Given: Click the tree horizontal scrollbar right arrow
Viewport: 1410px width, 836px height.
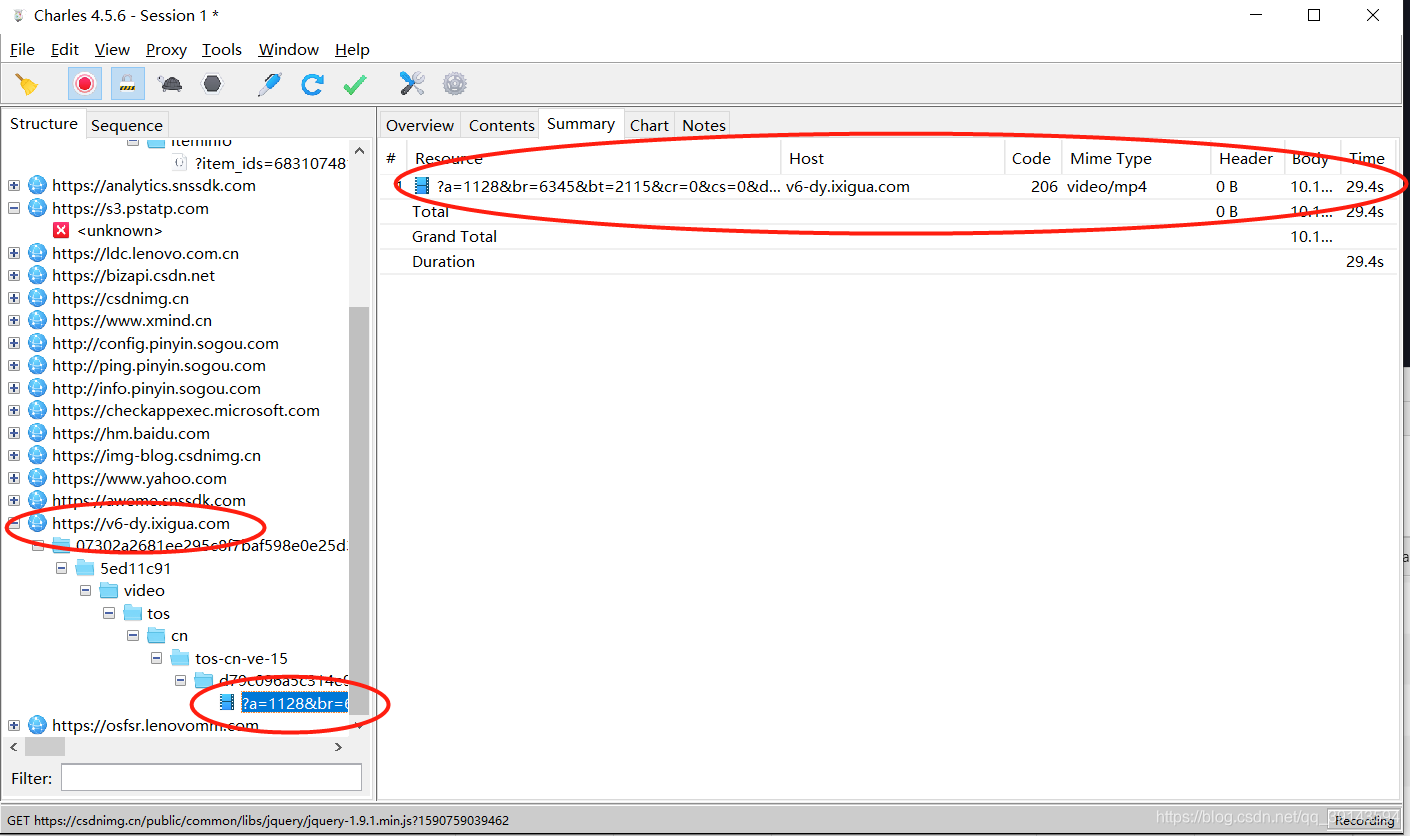Looking at the screenshot, I should (338, 747).
